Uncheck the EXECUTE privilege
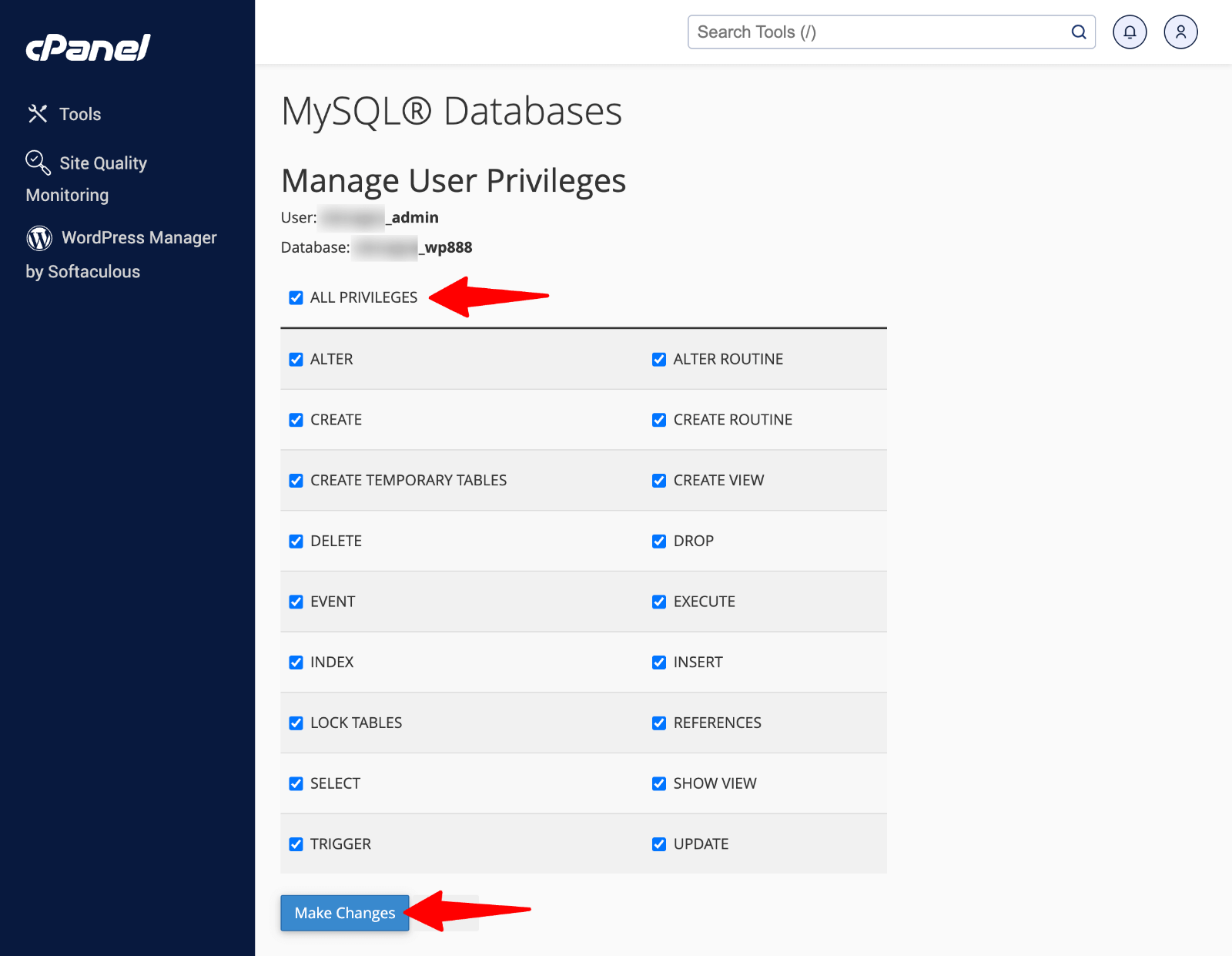Screen dimensions: 1232x956 [x=658, y=602]
